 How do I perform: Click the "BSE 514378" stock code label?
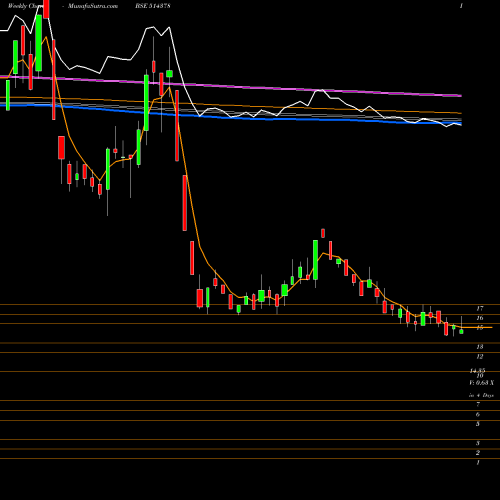coord(153,6)
